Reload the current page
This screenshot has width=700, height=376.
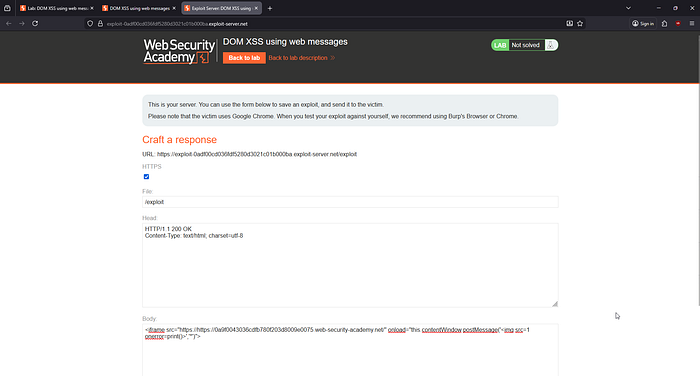(x=35, y=24)
